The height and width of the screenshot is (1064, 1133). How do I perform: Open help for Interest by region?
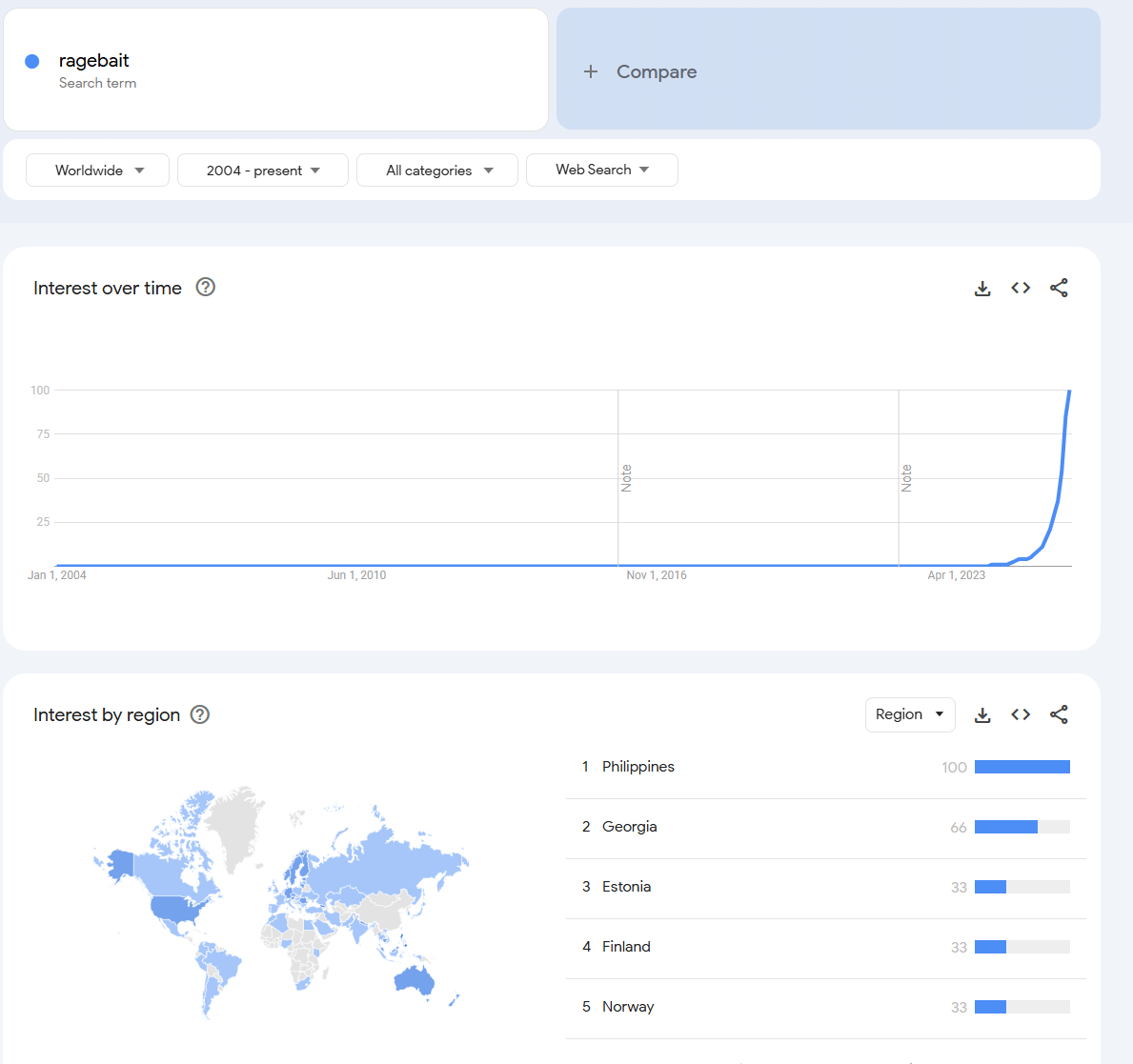[x=200, y=714]
